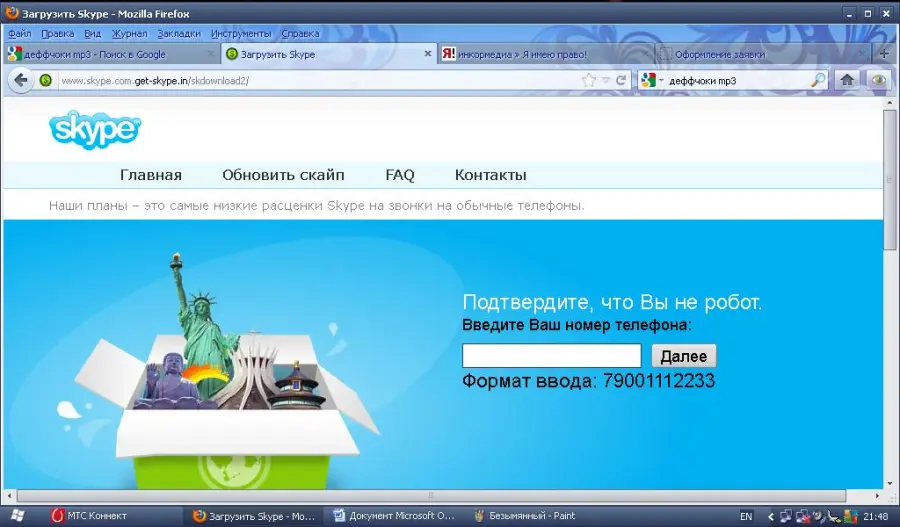The image size is (900, 527).
Task: Open the Файл menu
Action: pos(20,34)
